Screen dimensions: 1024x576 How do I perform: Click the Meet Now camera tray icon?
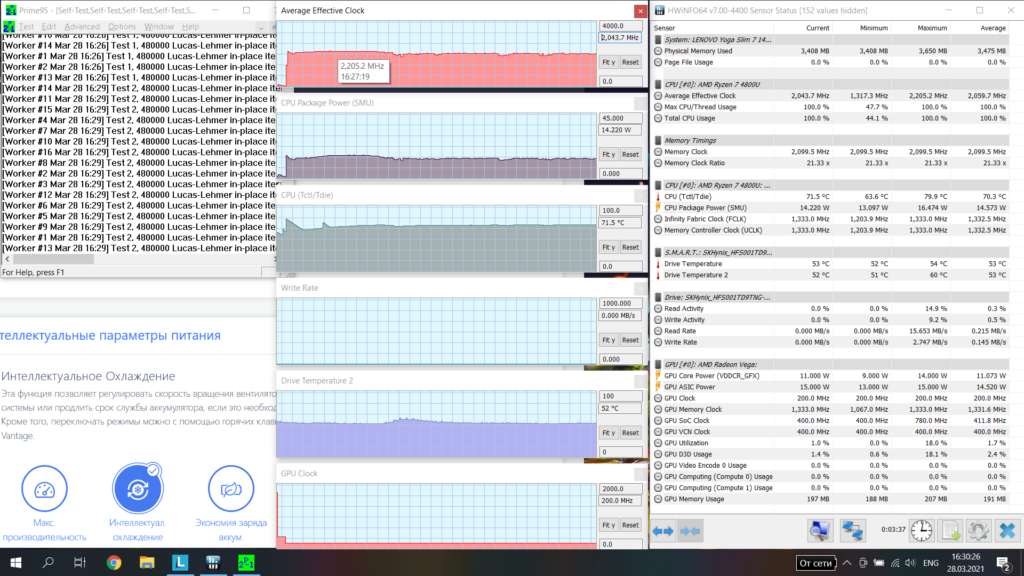863,563
